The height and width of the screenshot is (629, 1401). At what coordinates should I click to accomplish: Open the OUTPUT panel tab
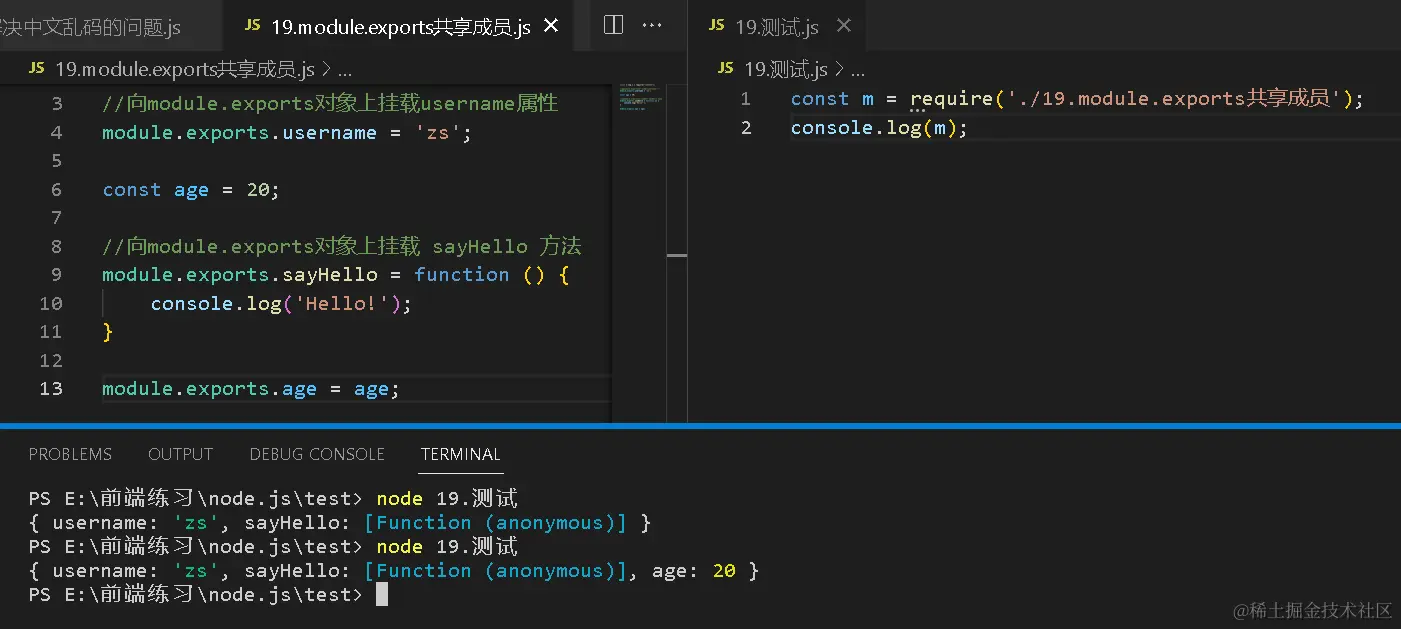181,454
